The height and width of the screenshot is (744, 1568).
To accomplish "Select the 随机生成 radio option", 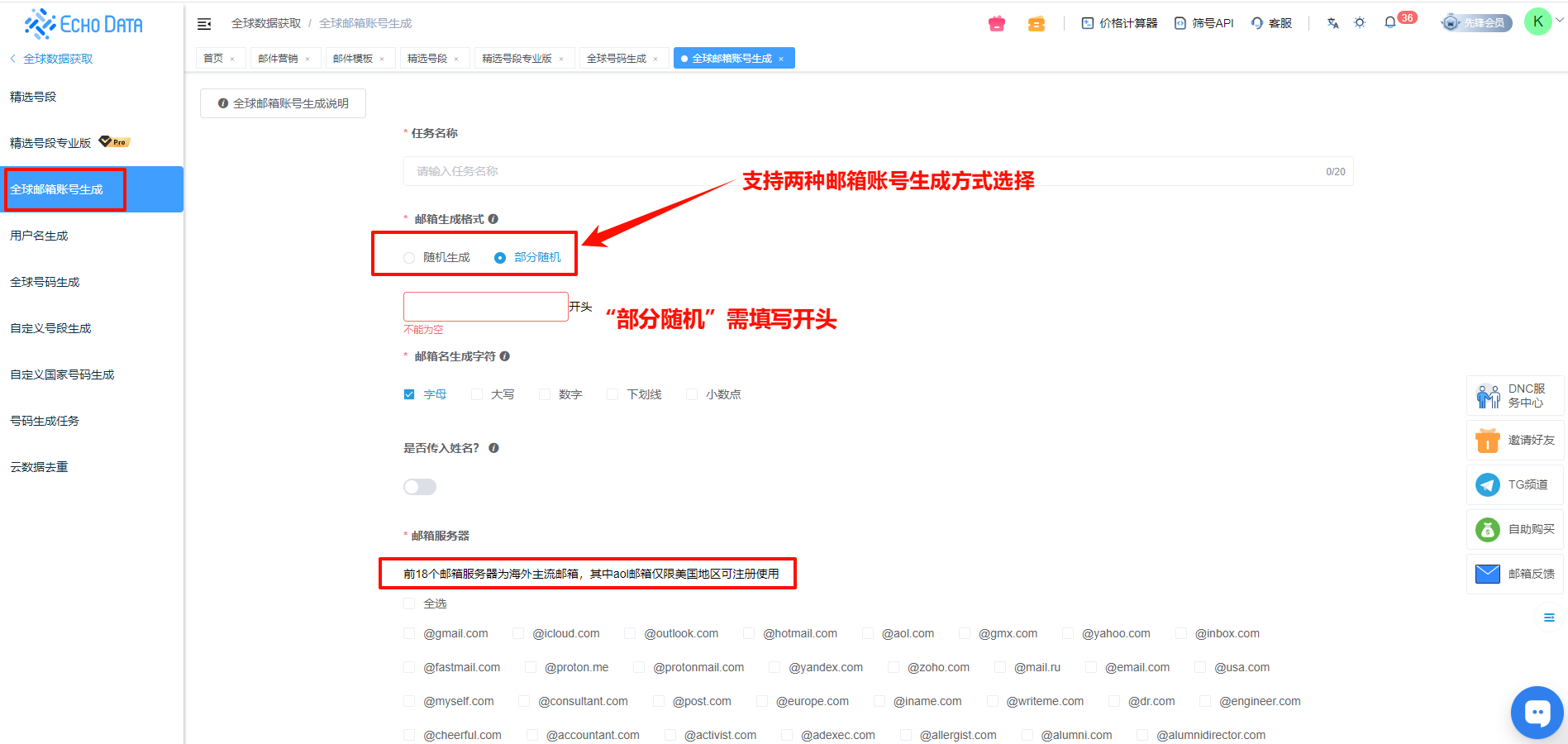I will (x=409, y=258).
